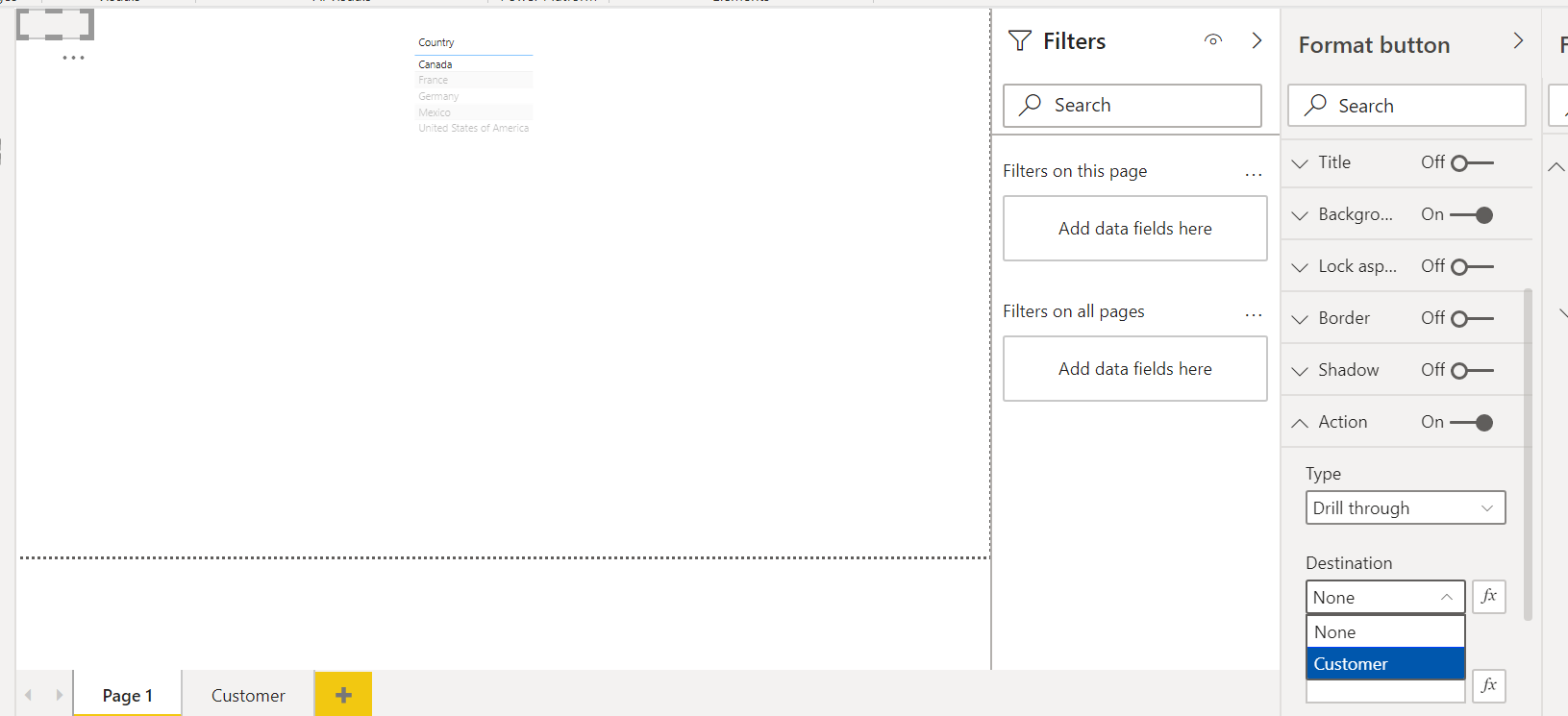This screenshot has width=1568, height=716.
Task: Collapse the Format button pane
Action: [x=1518, y=41]
